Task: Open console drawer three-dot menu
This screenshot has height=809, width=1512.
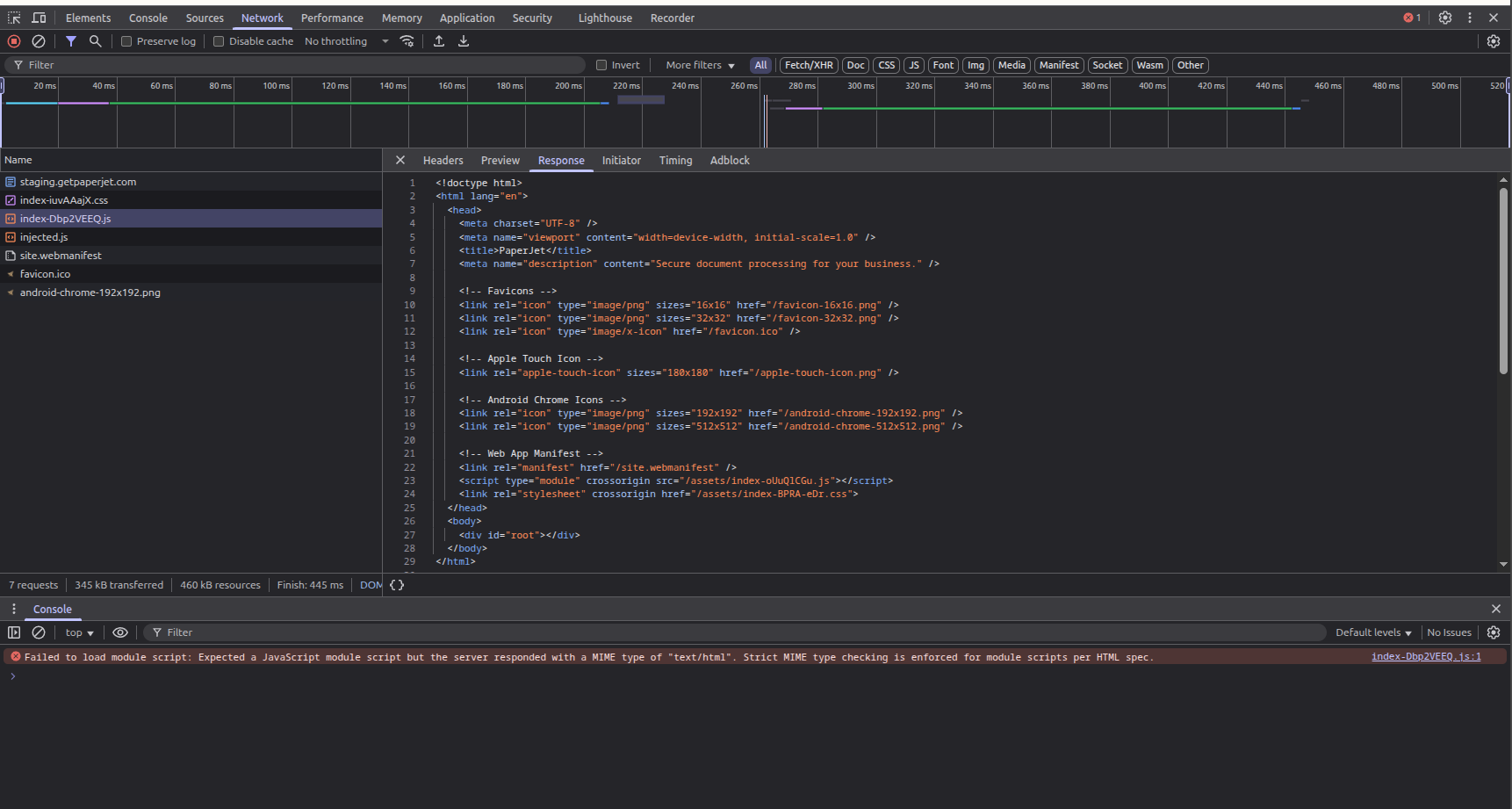Action: (14, 609)
